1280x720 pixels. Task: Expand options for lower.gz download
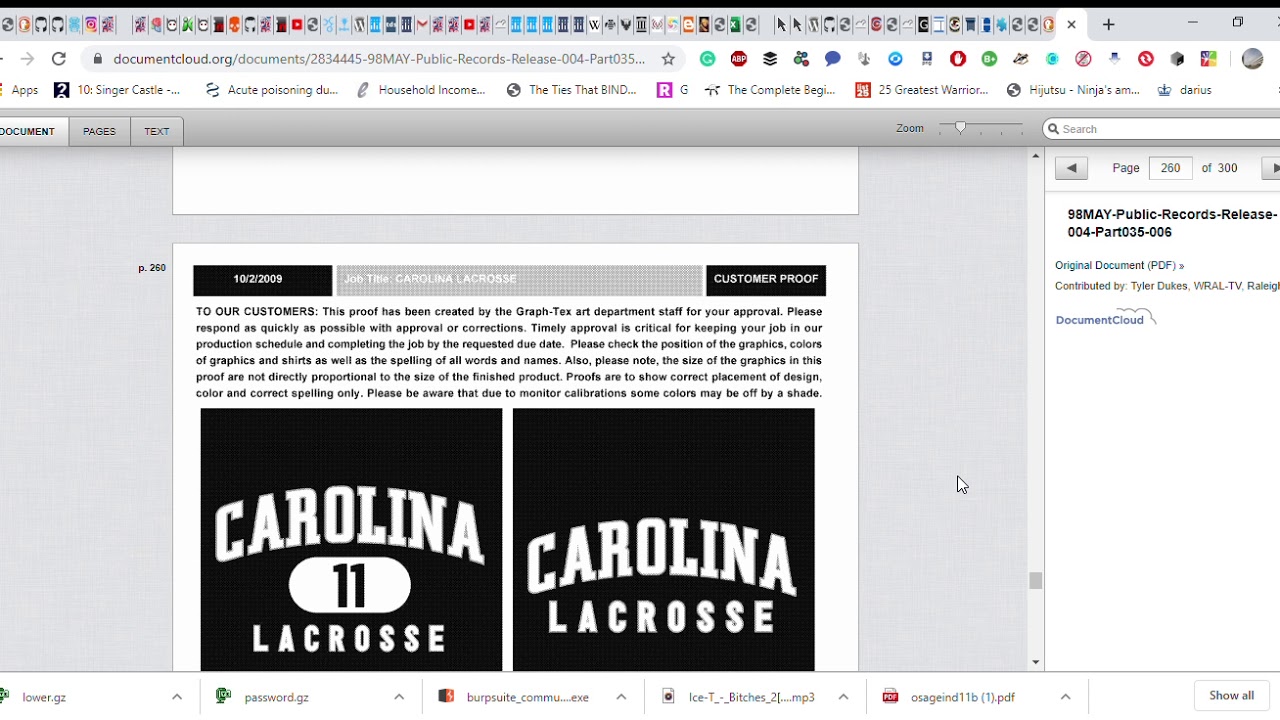[177, 697]
